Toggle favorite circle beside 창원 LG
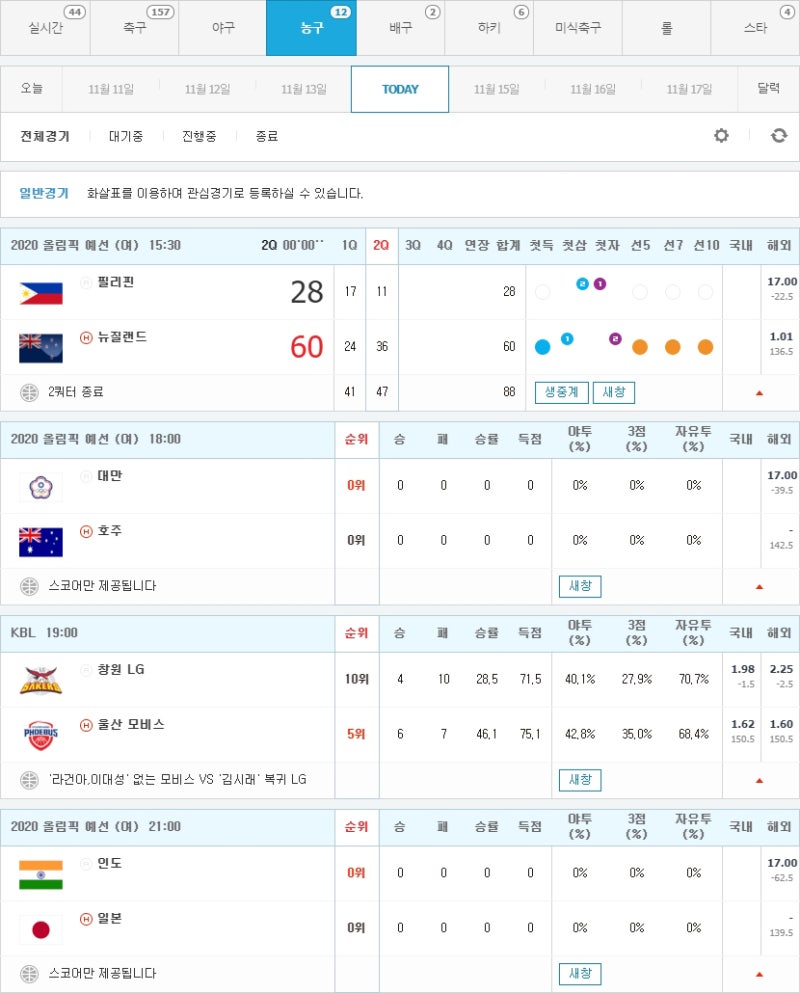 (86, 670)
